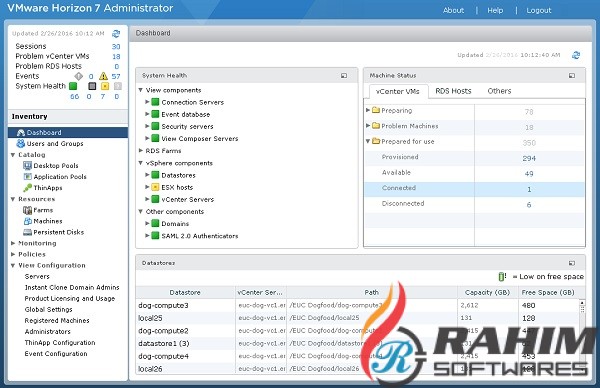Sort by the Datastore column header
Screen dimensions: 600x388
[185, 292]
